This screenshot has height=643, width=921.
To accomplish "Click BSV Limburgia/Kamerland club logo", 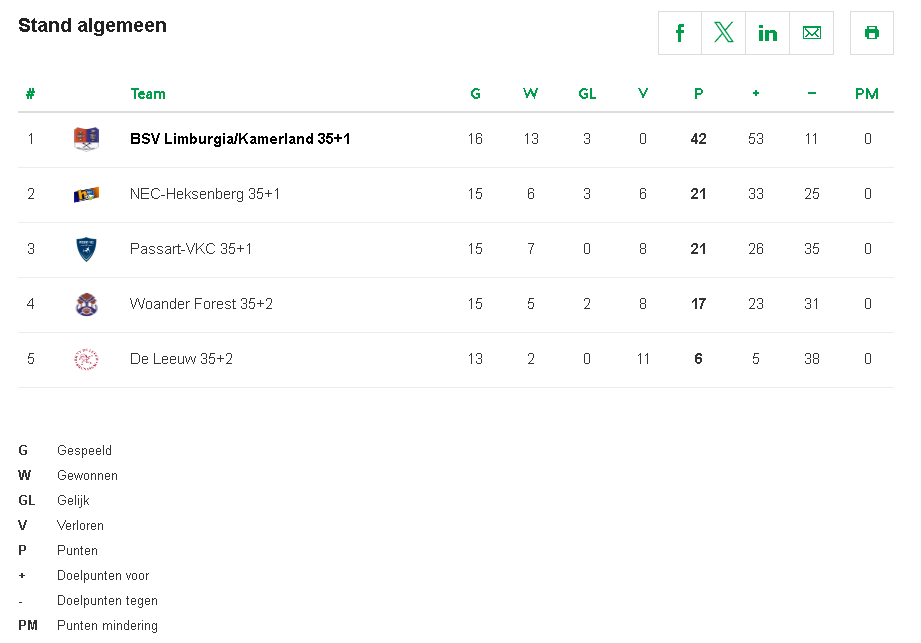I will [x=86, y=139].
